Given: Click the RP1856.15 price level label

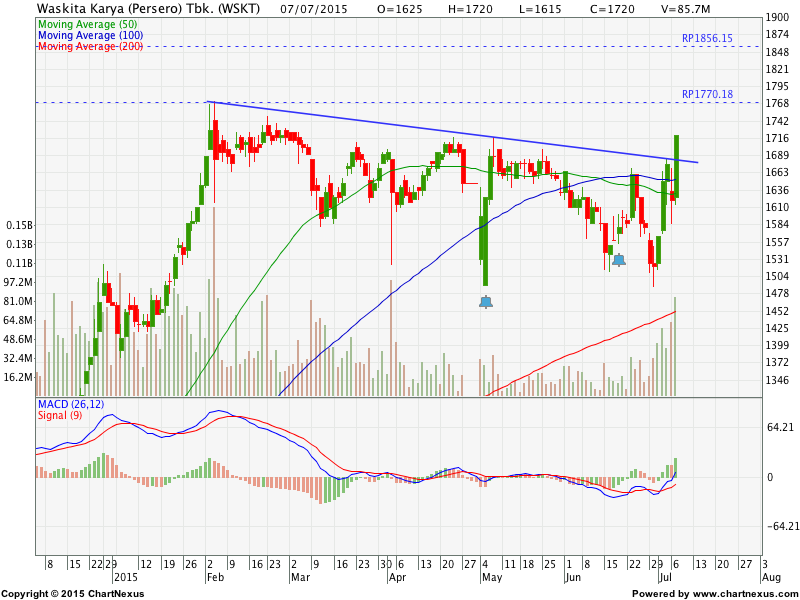Looking at the screenshot, I should point(707,39).
